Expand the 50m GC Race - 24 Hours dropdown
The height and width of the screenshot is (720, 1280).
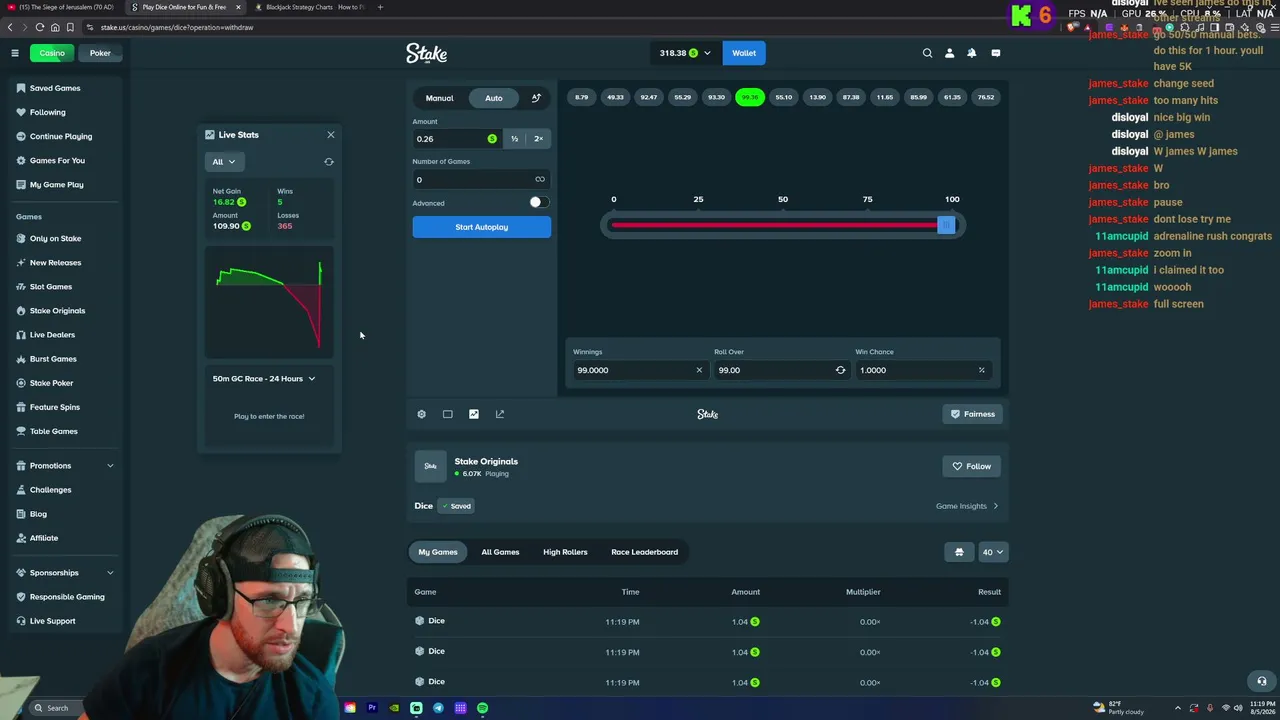point(264,379)
